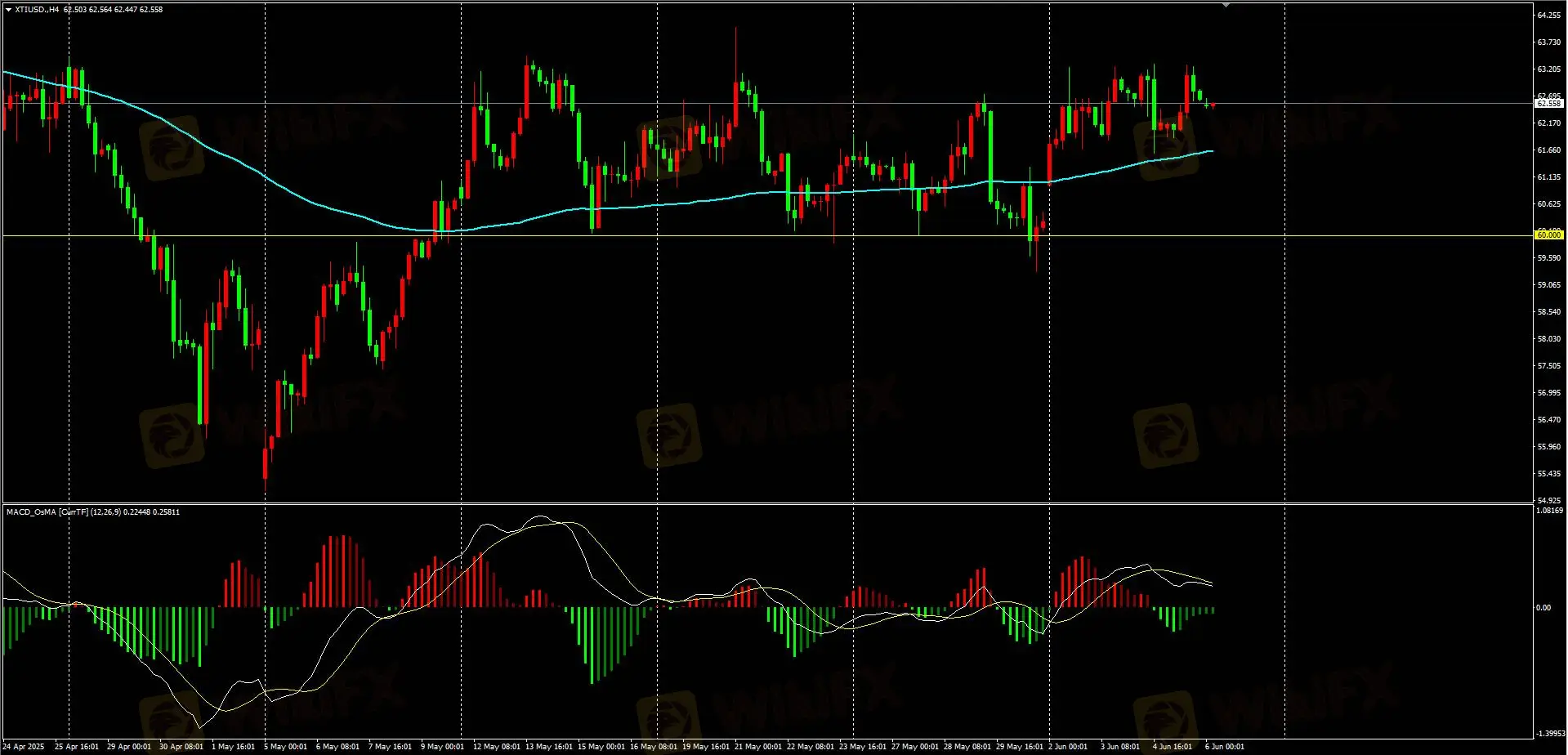Click the 61.660 price scale label

1549,150
